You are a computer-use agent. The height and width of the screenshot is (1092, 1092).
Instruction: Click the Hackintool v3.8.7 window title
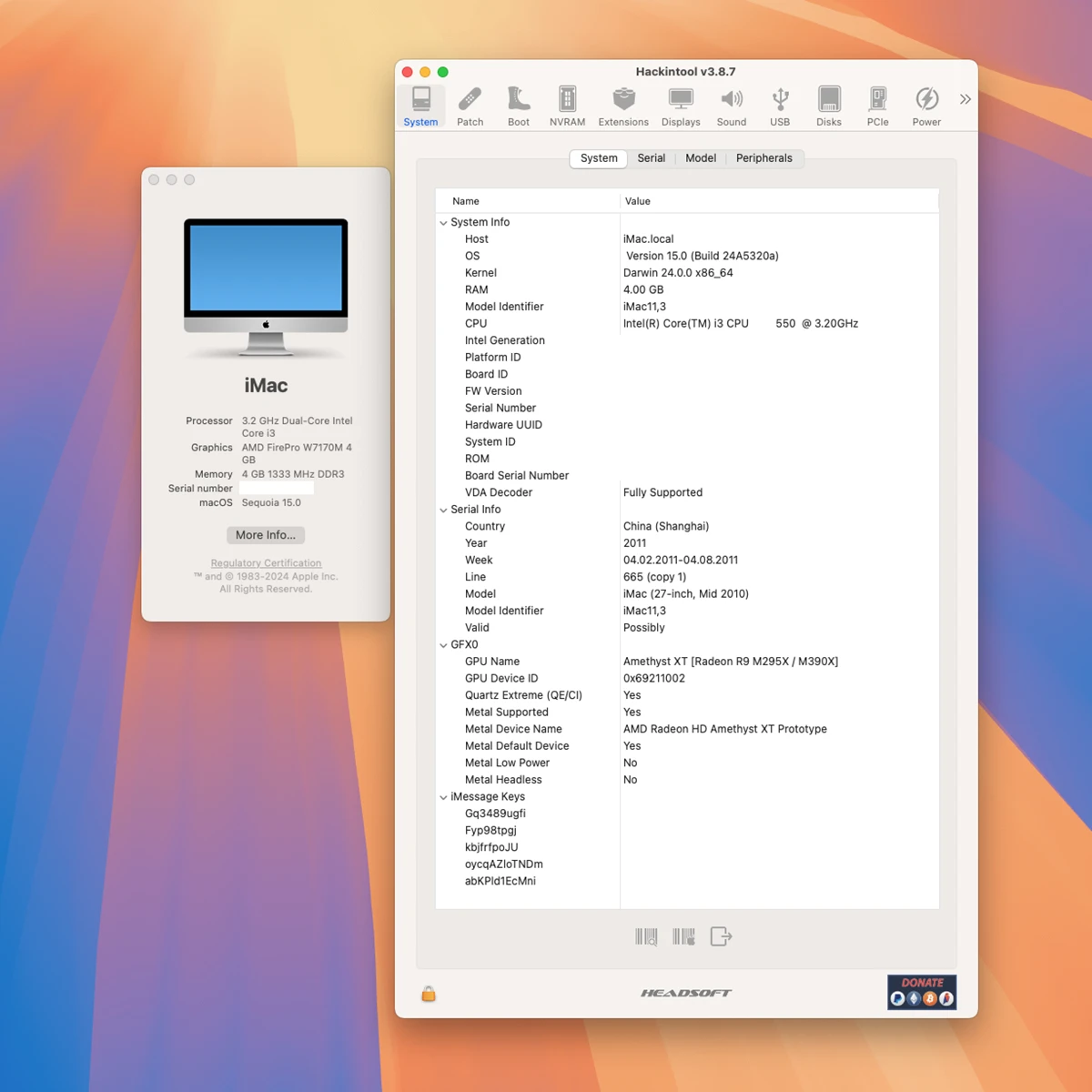[x=685, y=72]
